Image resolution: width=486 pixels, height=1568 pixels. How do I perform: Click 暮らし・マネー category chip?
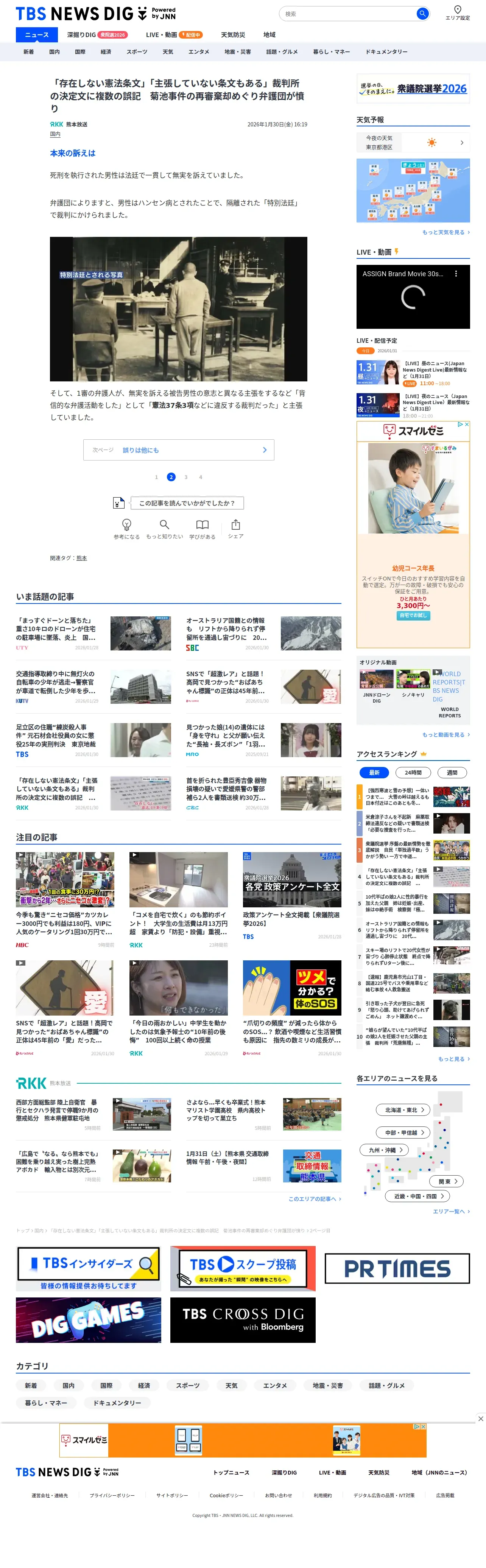46,1402
